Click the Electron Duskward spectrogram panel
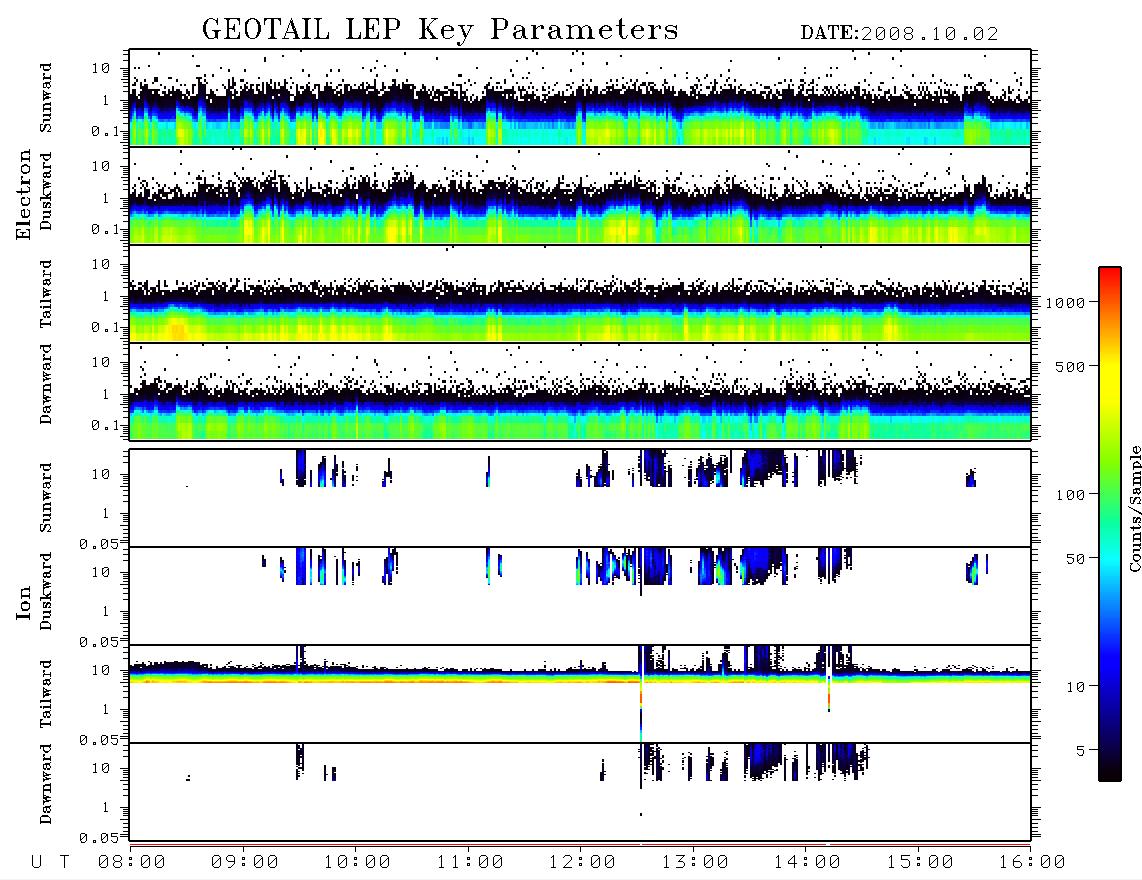 tap(580, 195)
